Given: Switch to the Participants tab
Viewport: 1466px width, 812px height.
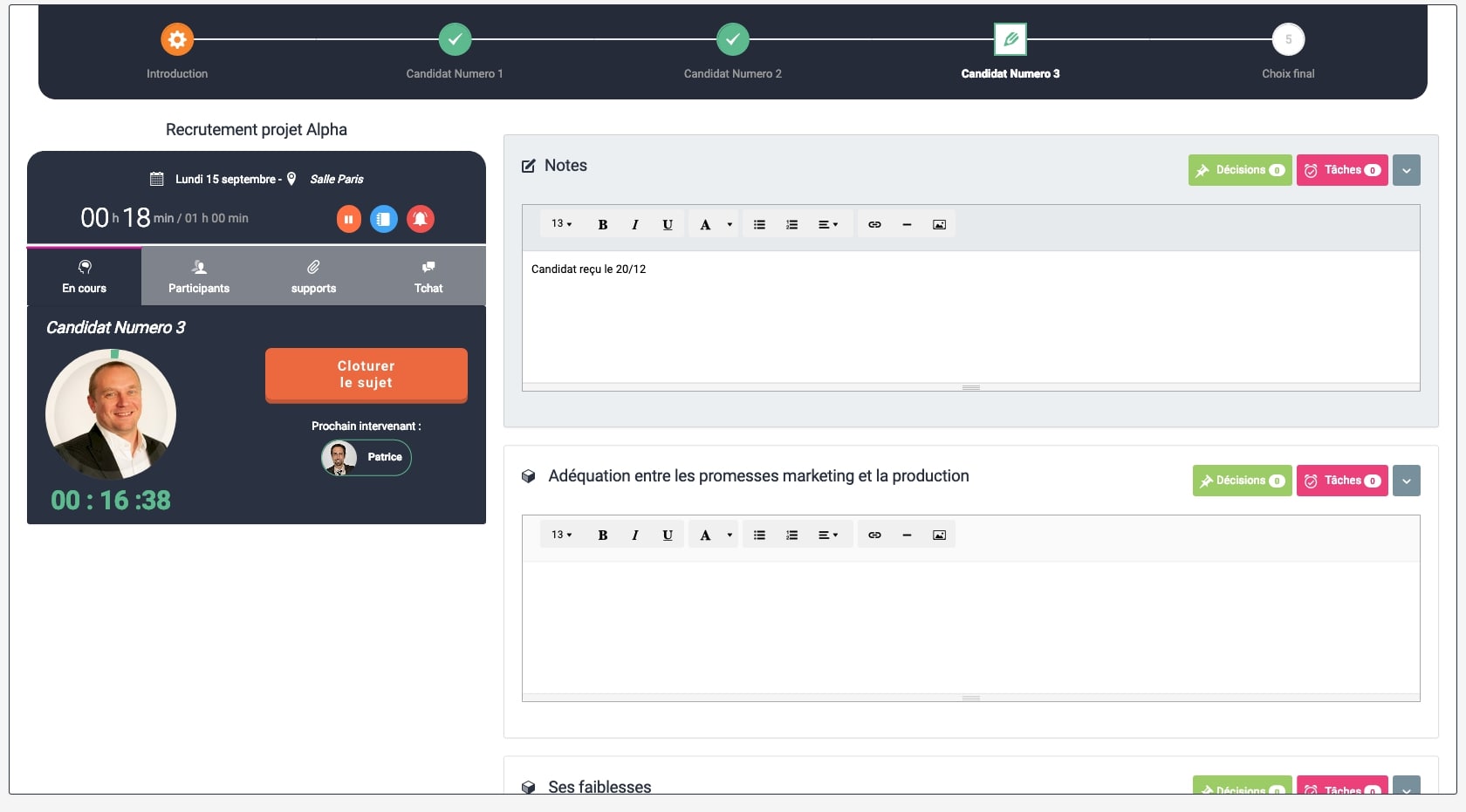Looking at the screenshot, I should pos(199,276).
